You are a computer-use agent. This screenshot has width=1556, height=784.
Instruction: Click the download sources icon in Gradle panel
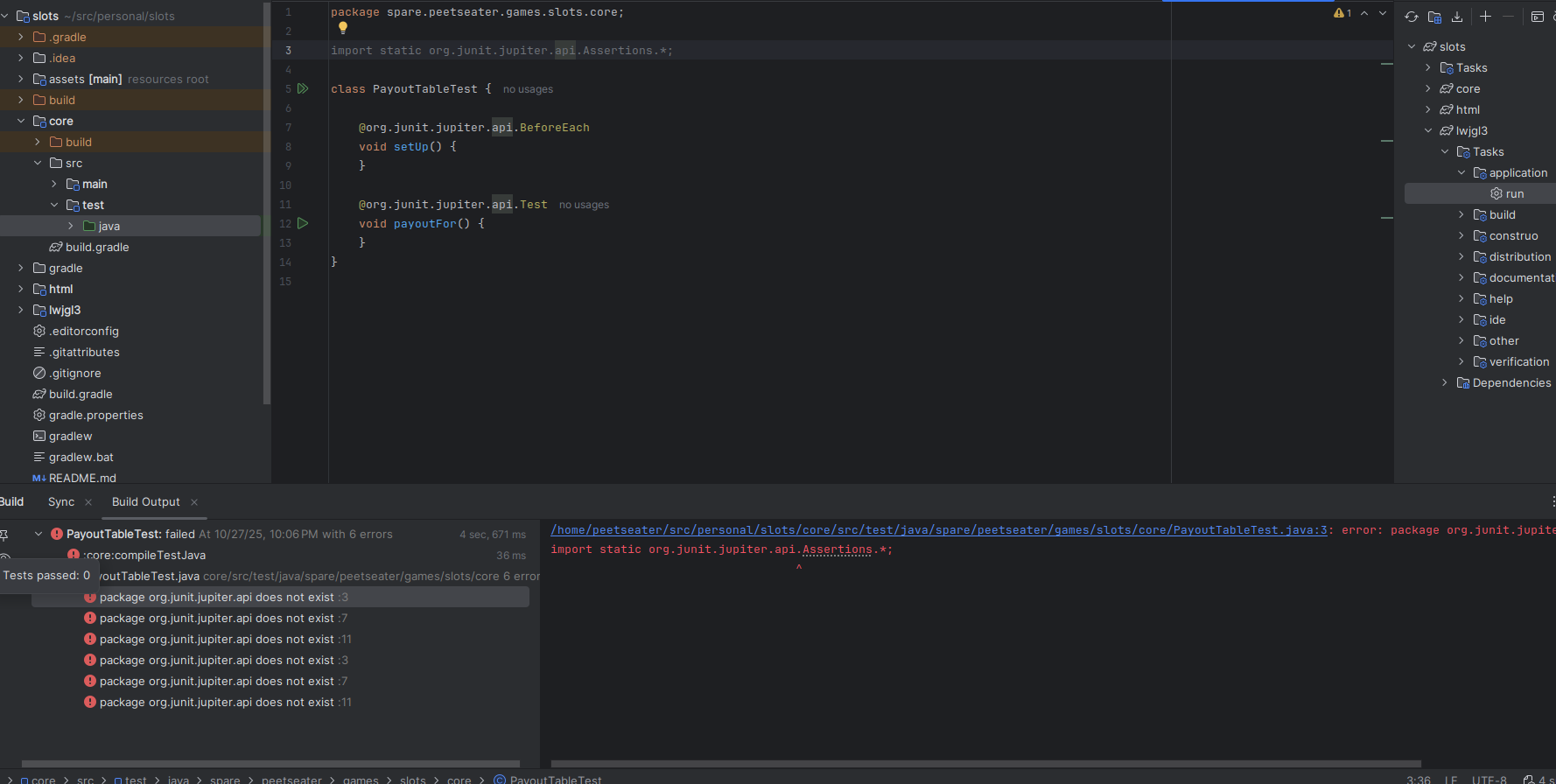pos(1457,17)
